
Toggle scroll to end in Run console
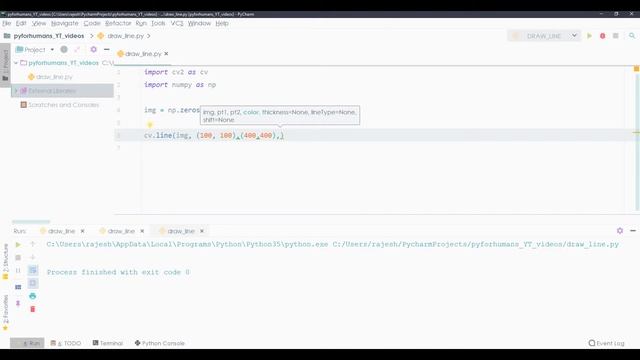(33, 283)
